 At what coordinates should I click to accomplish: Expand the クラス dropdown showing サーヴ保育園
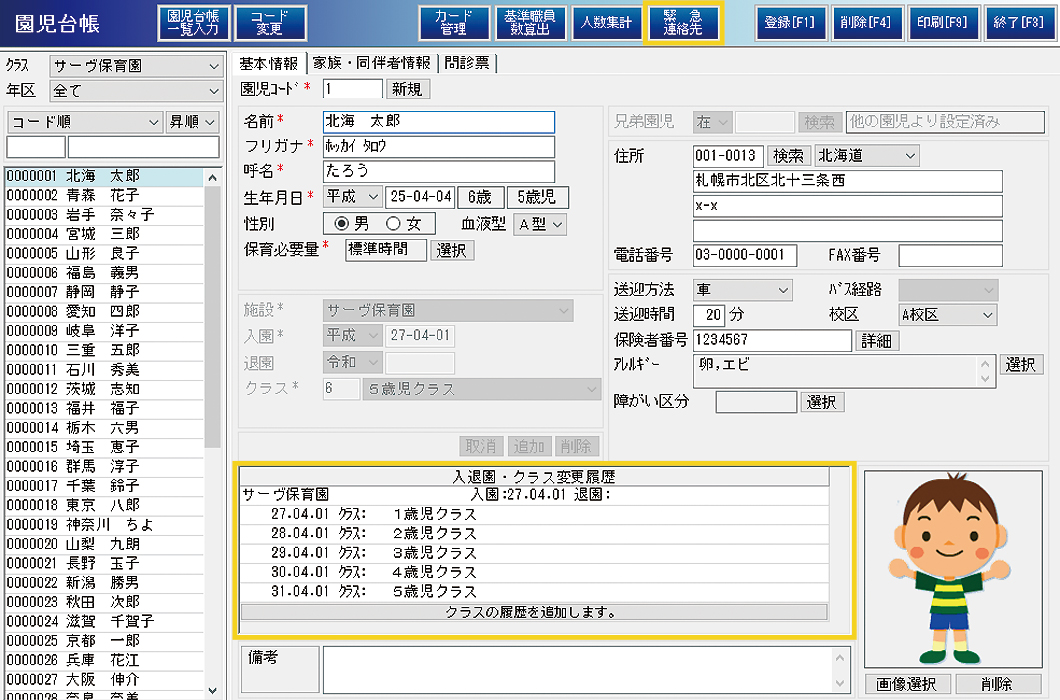coord(137,66)
